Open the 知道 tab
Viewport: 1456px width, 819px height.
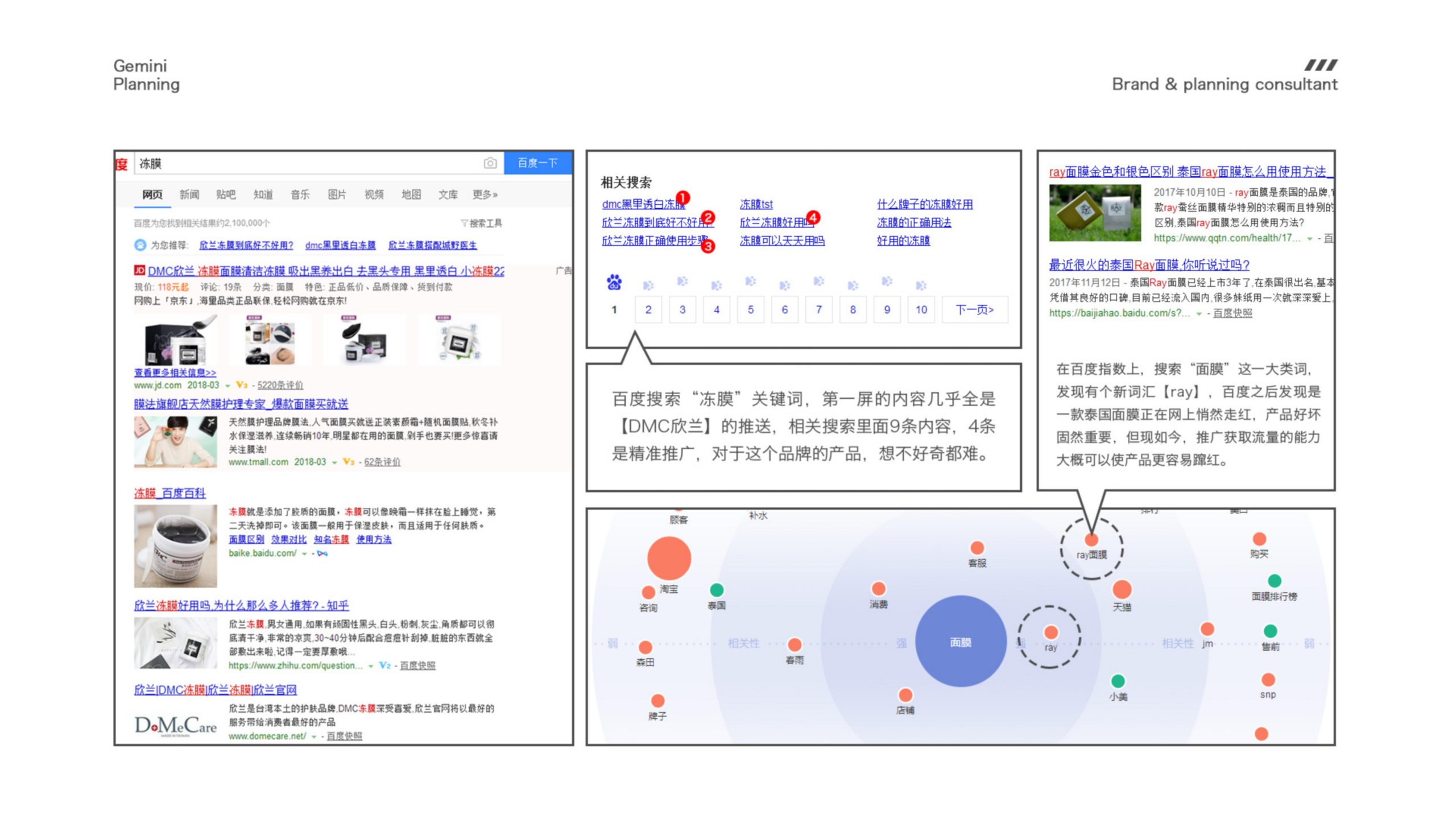coord(263,195)
